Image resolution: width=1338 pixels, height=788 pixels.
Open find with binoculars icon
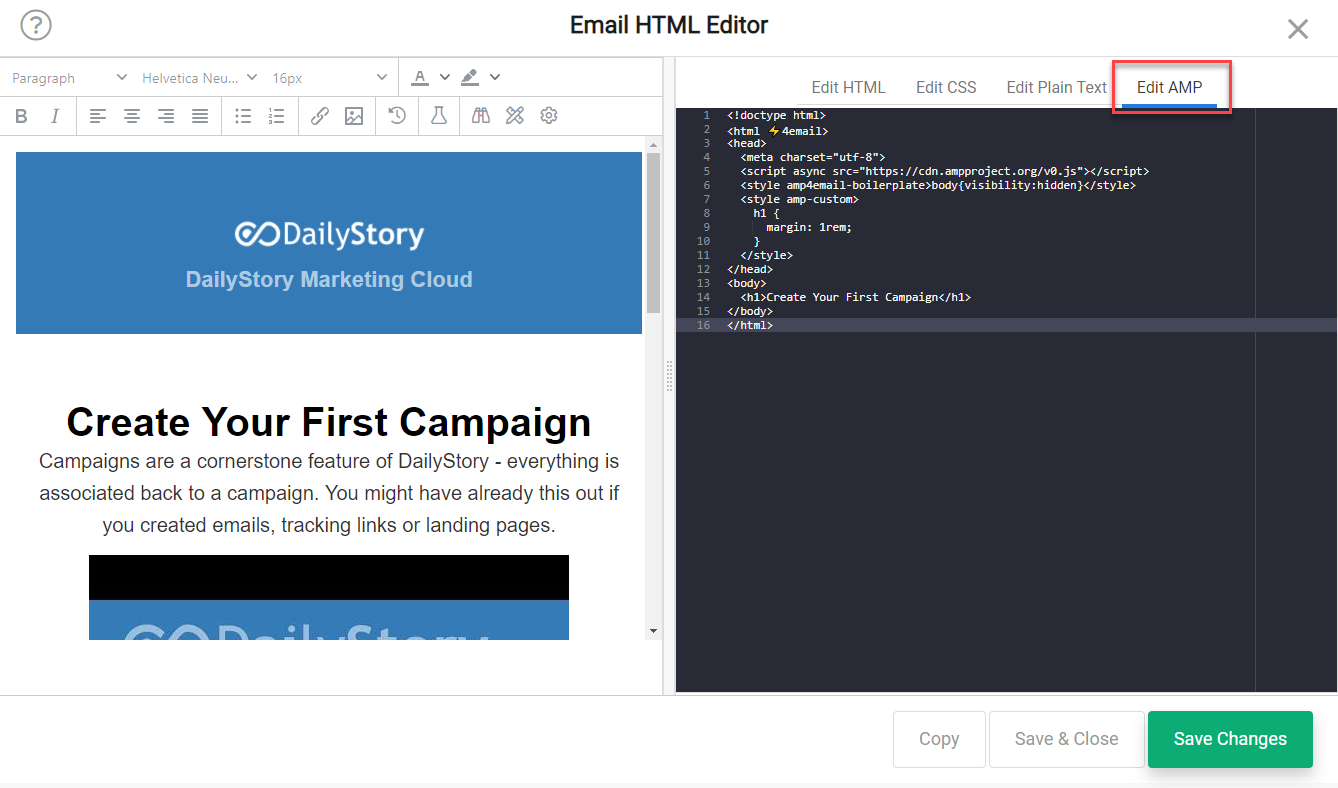click(481, 116)
